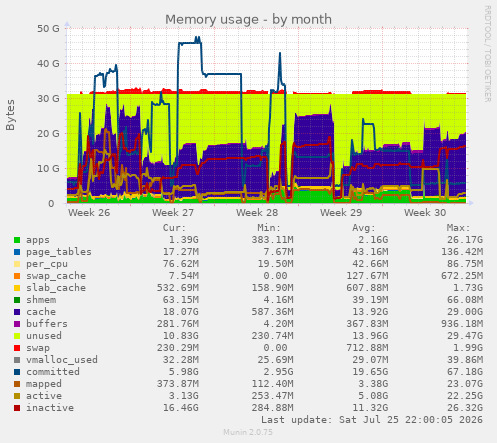Click the lime unused legend swatch
Image resolution: width=497 pixels, height=443 pixels.
click(17, 336)
